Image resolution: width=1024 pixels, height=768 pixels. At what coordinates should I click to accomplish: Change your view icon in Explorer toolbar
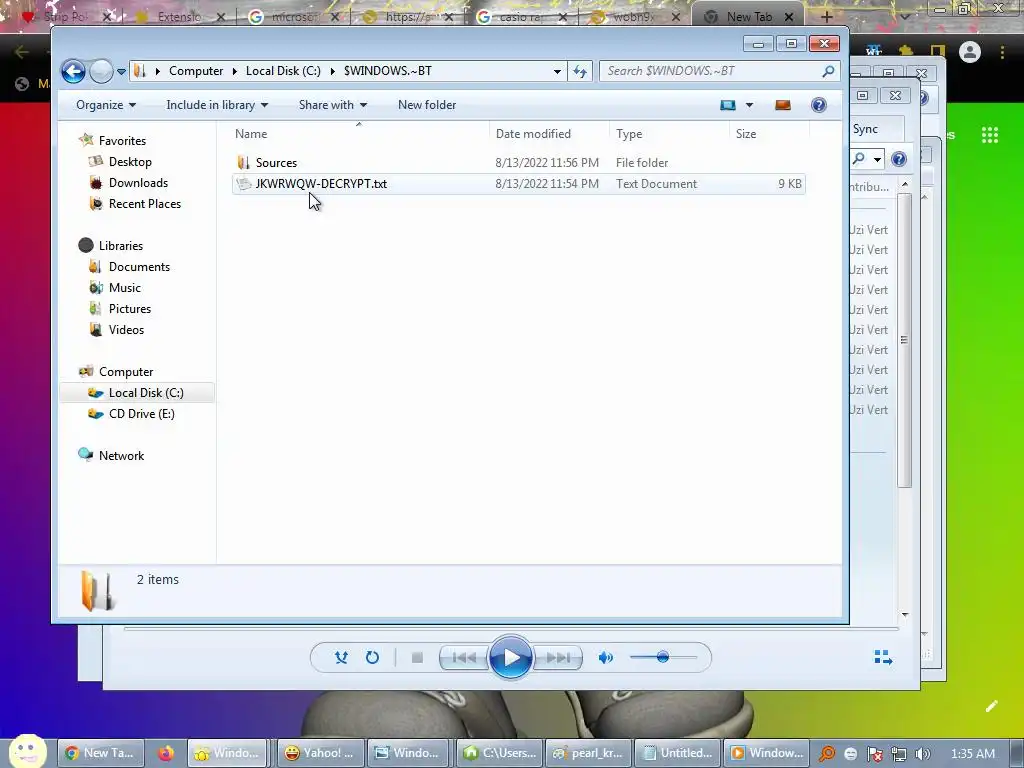coord(728,105)
